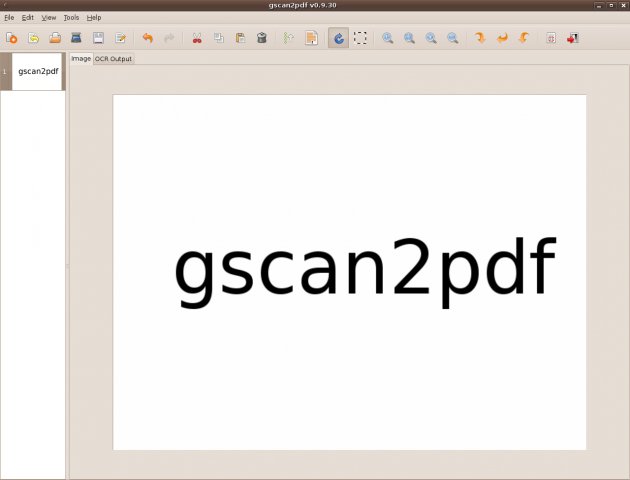Start a scan with the scanner icon
The image size is (630, 480).
76,38
